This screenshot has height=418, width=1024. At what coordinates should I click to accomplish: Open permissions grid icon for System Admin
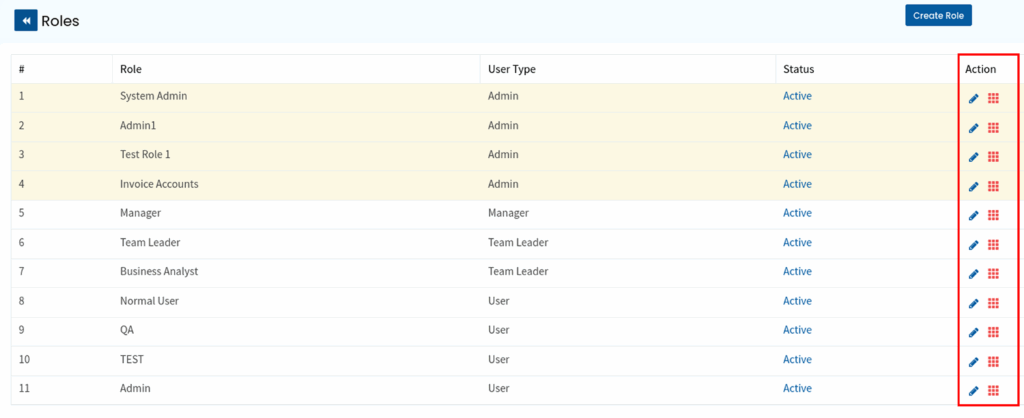[993, 98]
